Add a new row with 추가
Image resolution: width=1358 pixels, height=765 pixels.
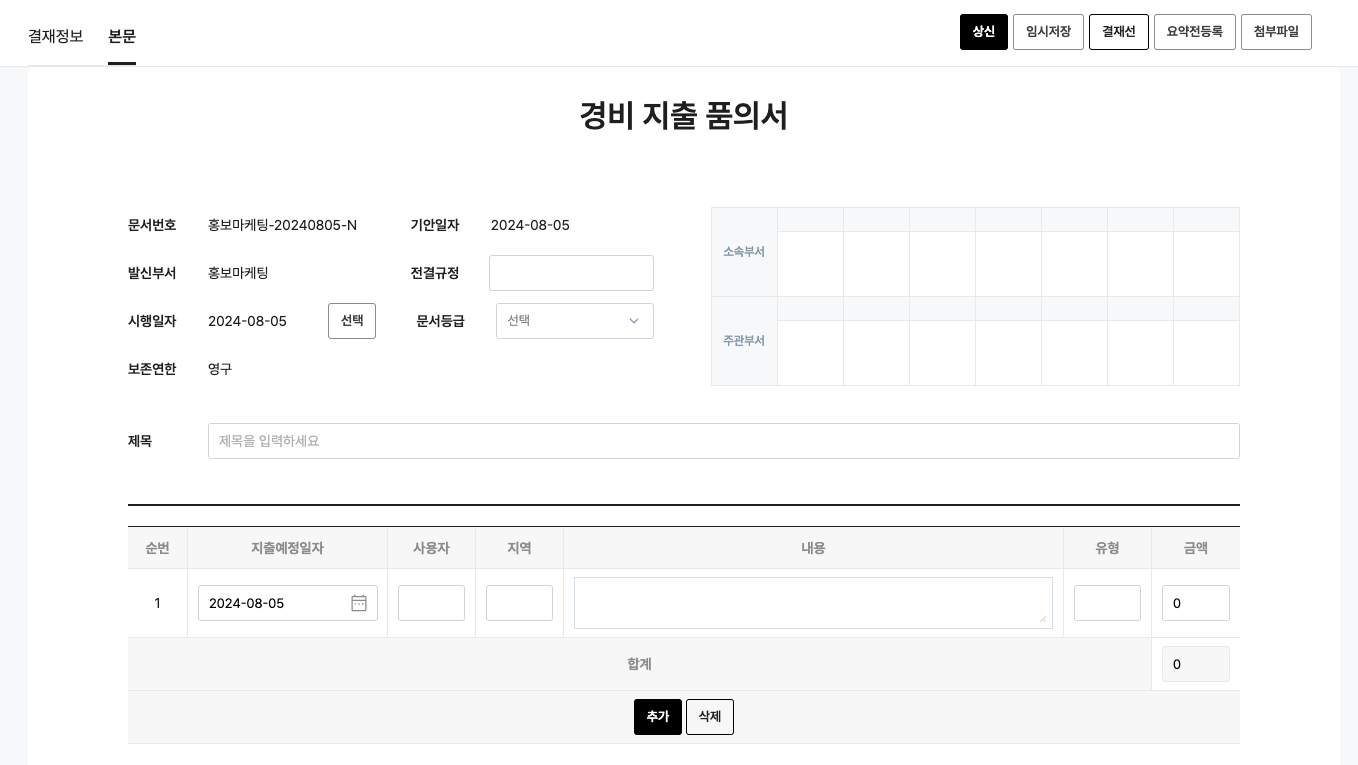pyautogui.click(x=658, y=717)
